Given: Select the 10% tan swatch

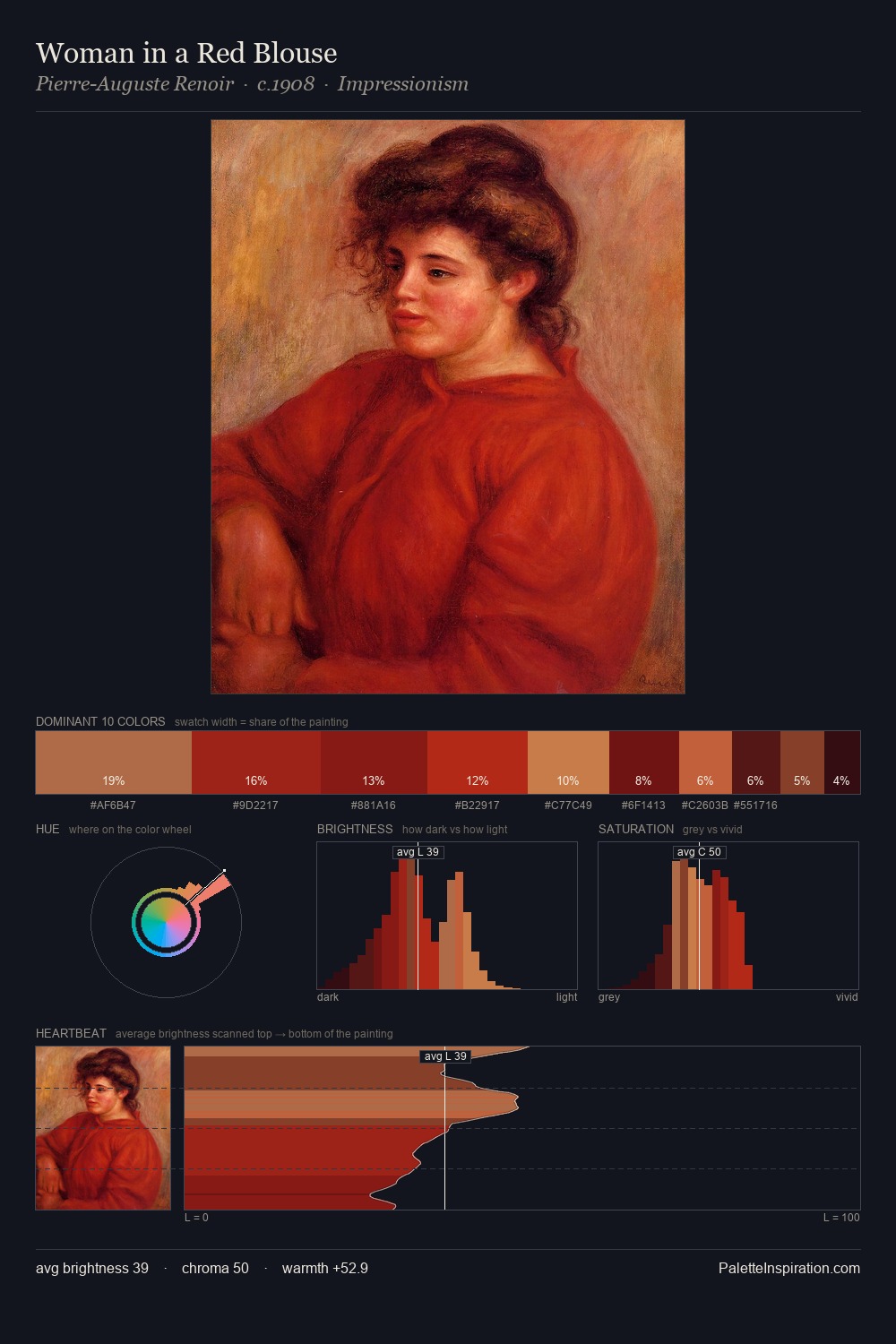Looking at the screenshot, I should (568, 762).
